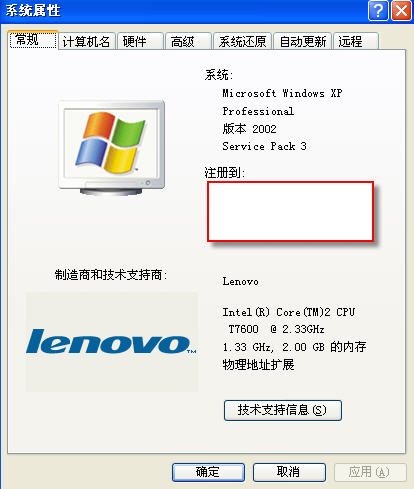Screen dimensions: 414x489
Task: Confirm with the 确定 button
Action: [x=208, y=472]
